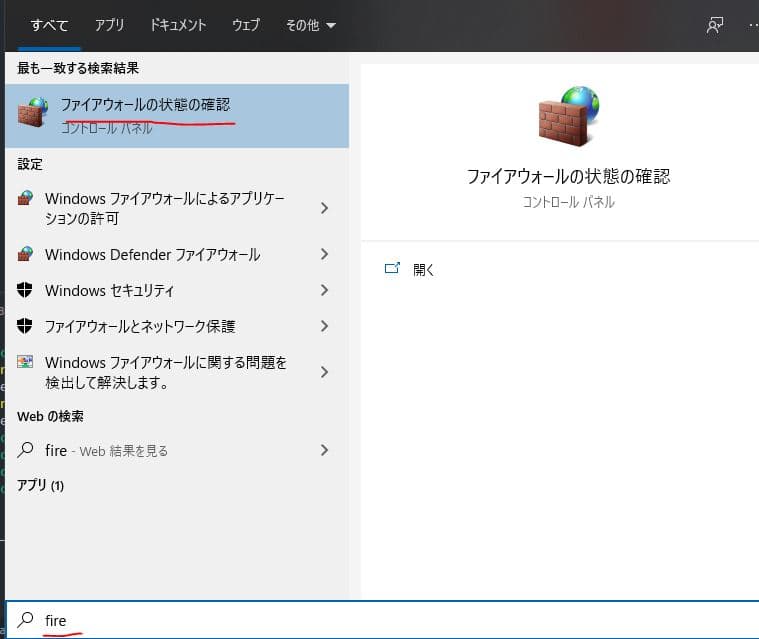The height and width of the screenshot is (639, 759).
Task: Open the more options ellipsis menu
Action: (x=751, y=26)
